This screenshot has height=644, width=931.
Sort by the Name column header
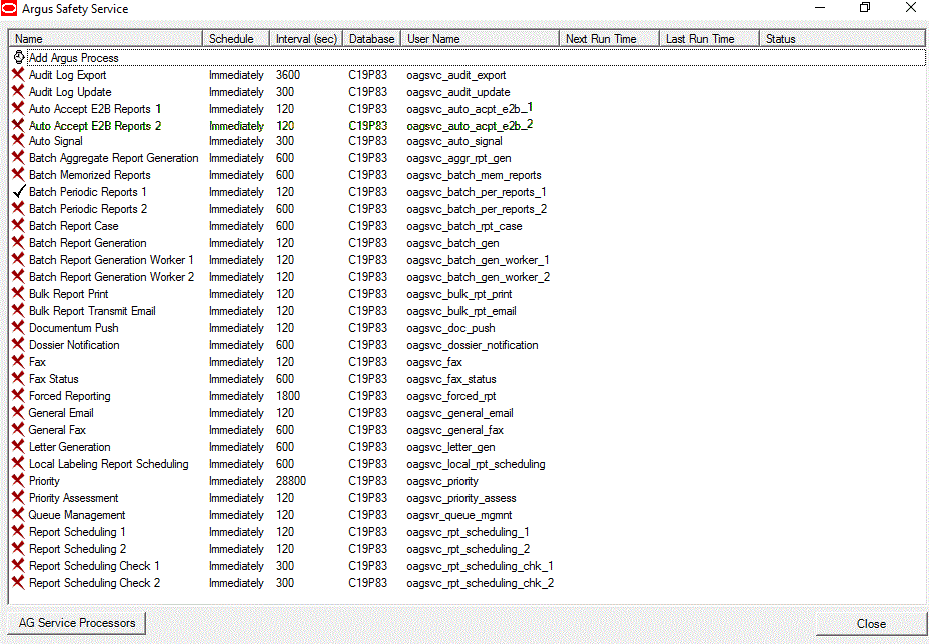(x=106, y=39)
